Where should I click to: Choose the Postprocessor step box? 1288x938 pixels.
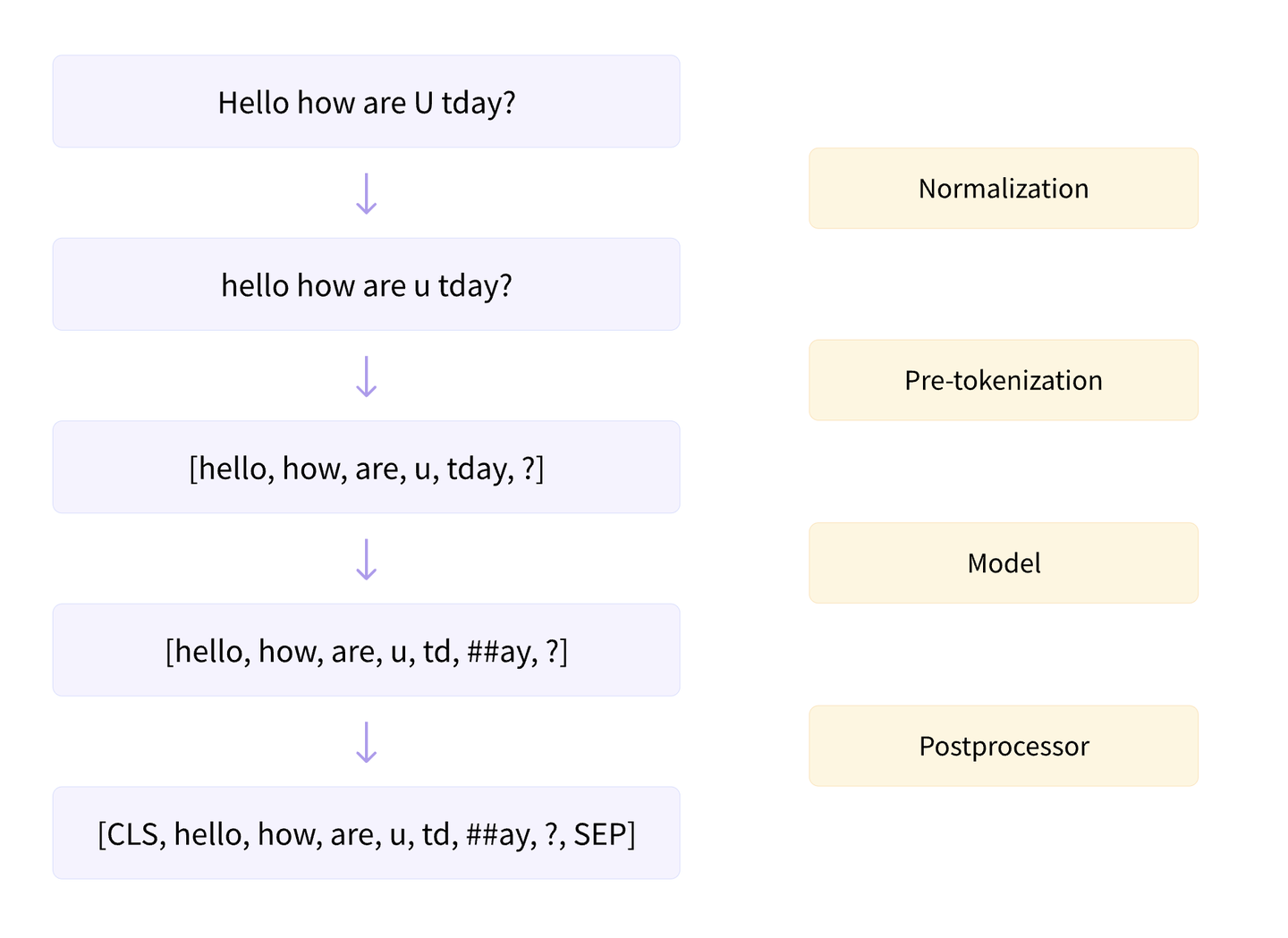tap(1003, 746)
